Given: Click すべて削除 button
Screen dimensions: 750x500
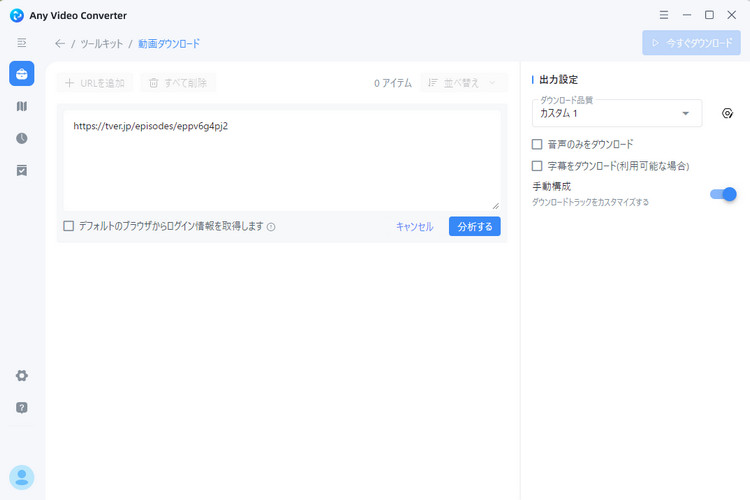Looking at the screenshot, I should coord(178,83).
